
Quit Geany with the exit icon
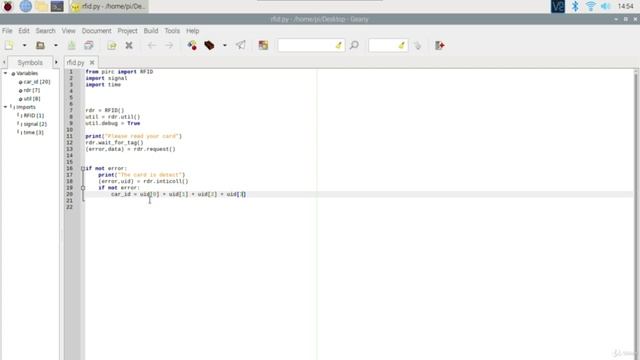coord(440,45)
